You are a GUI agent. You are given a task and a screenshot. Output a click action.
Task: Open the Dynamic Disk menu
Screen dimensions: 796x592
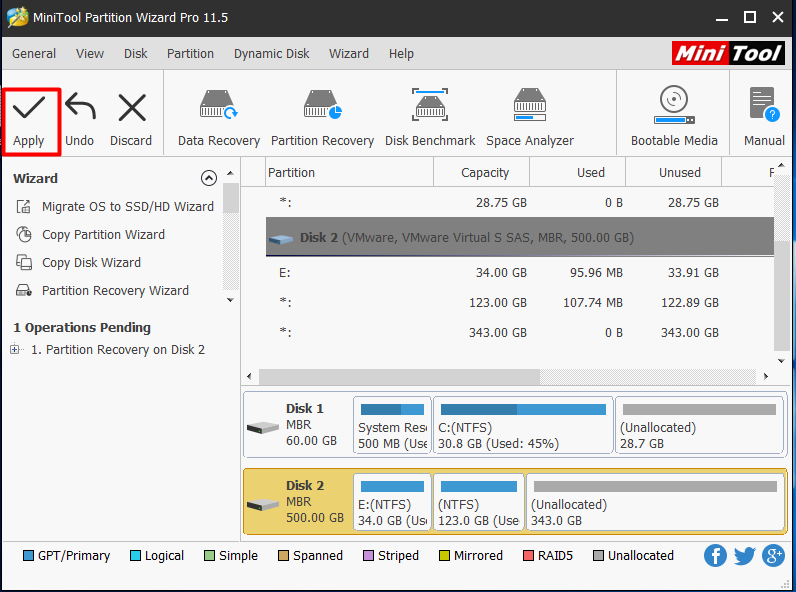(x=271, y=54)
